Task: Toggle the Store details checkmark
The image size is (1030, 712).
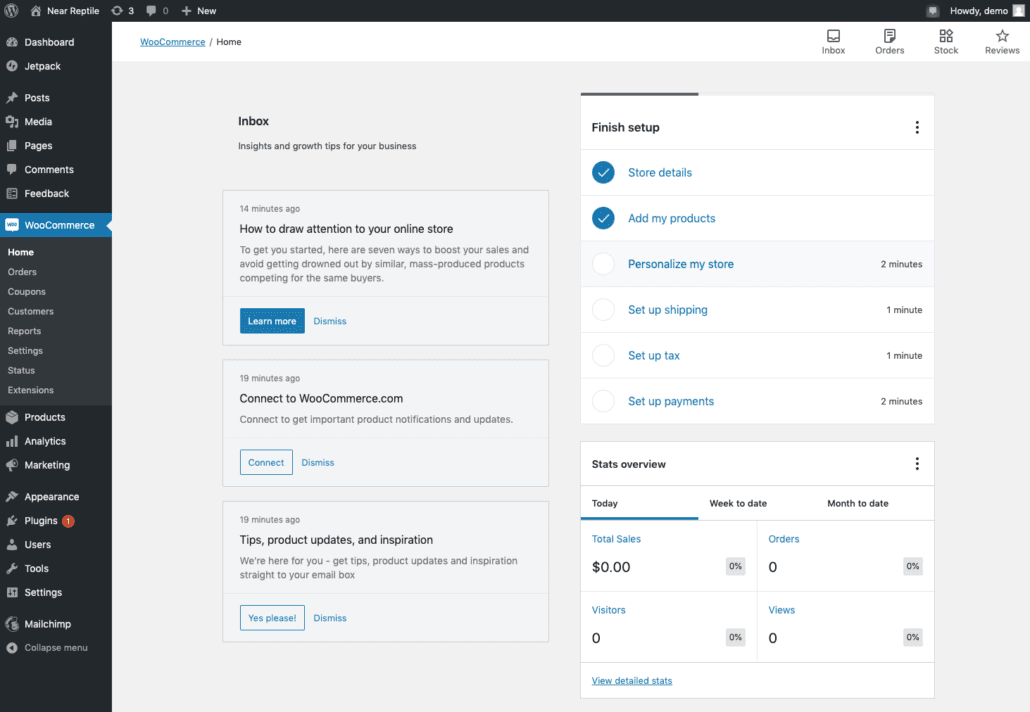Action: coord(603,173)
